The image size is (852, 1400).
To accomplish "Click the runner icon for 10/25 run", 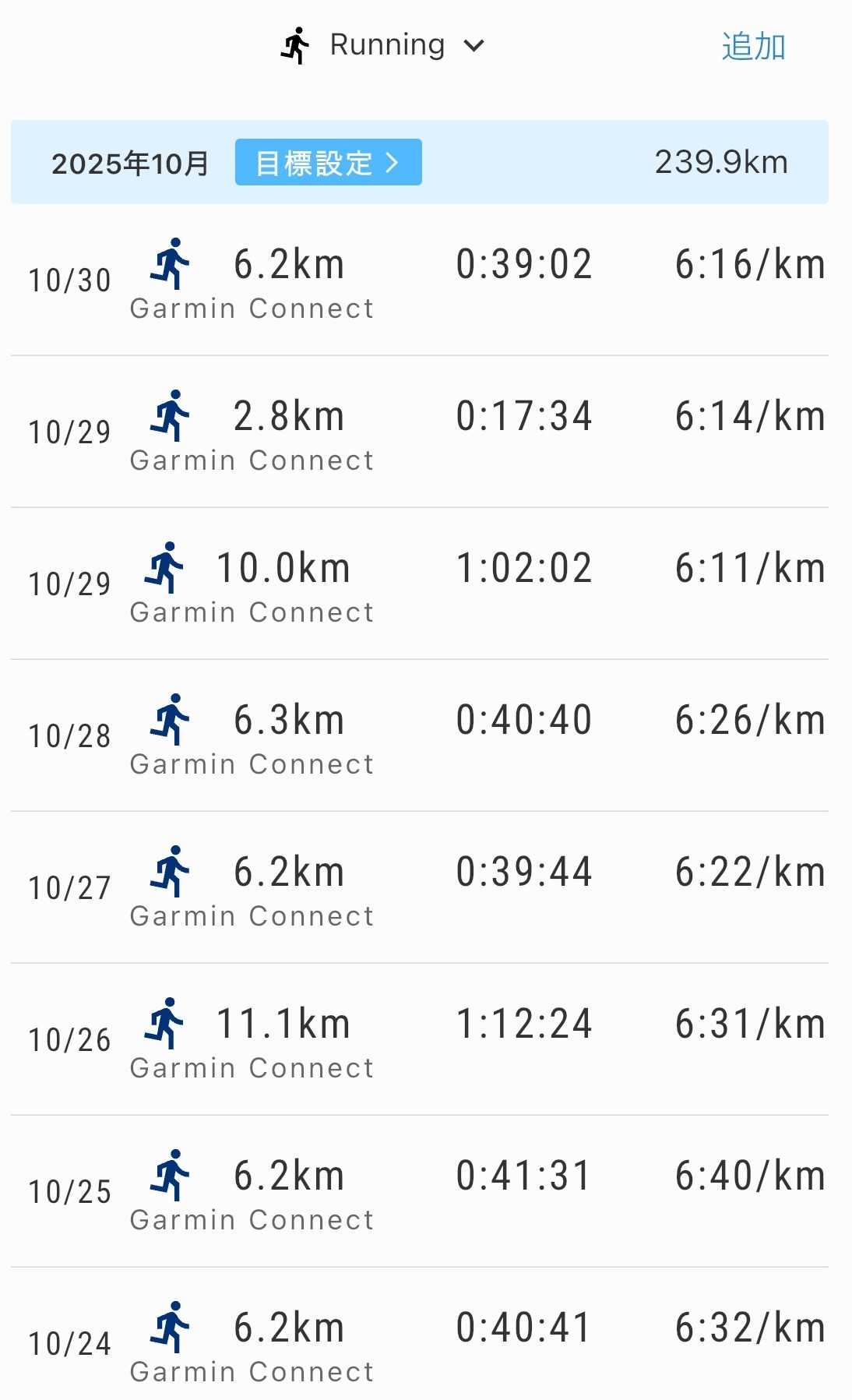I will pos(170,1175).
